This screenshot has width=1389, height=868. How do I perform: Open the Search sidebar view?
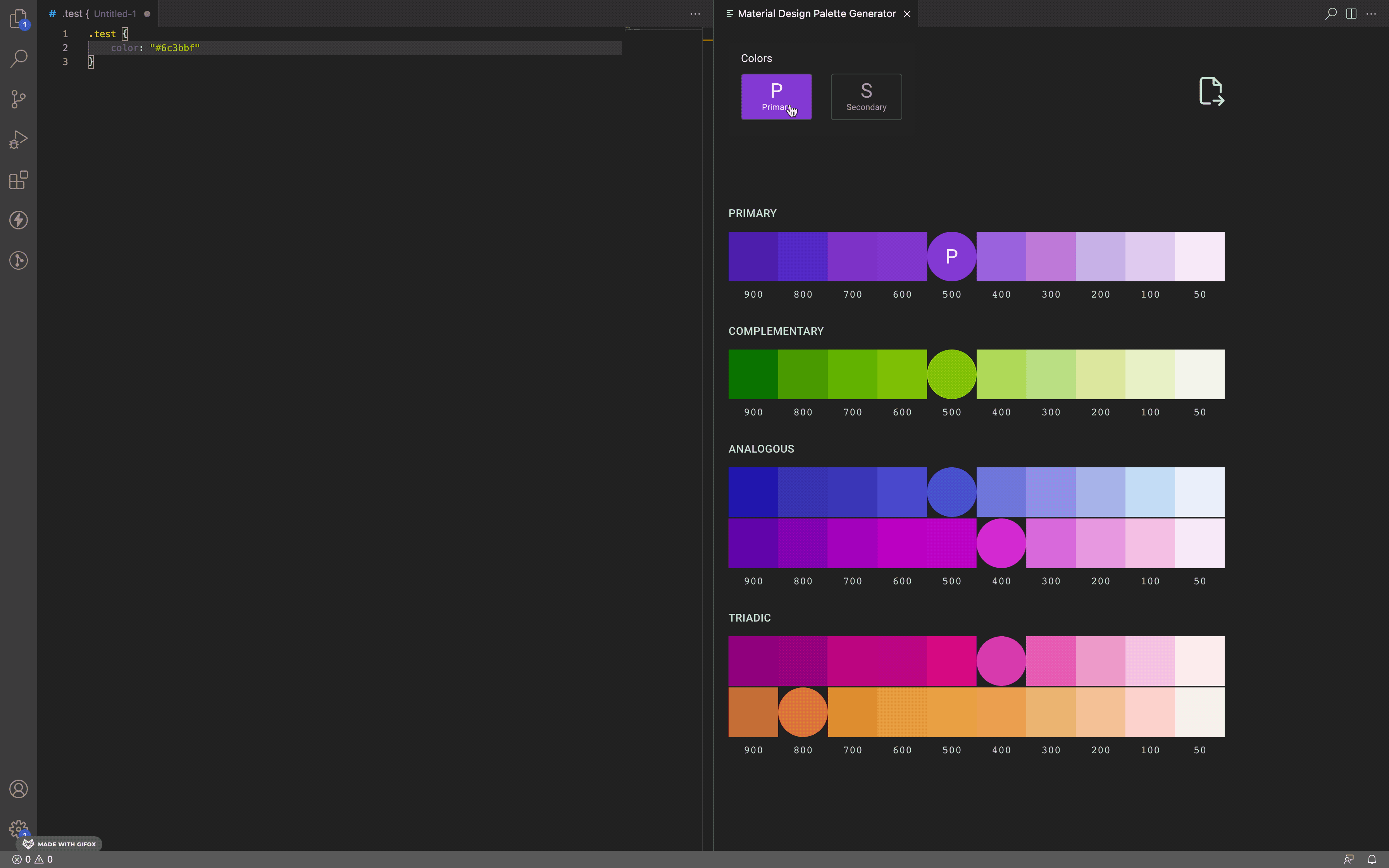pos(18,58)
